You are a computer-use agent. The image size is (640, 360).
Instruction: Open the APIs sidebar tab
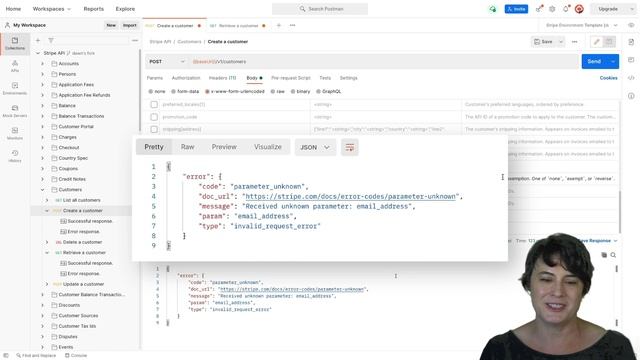15,66
